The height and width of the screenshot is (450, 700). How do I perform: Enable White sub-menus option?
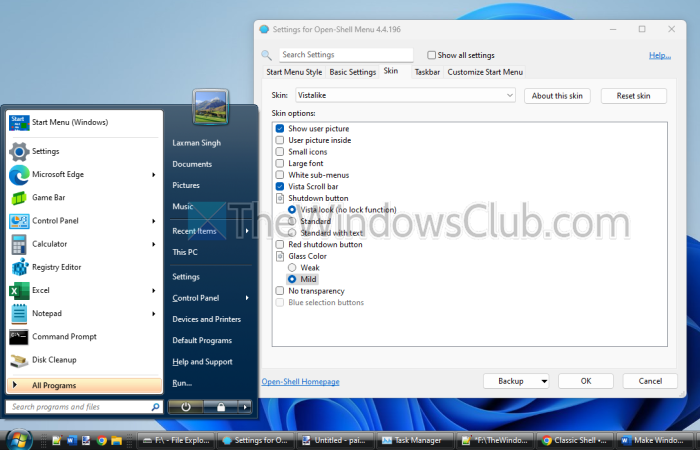coord(280,175)
